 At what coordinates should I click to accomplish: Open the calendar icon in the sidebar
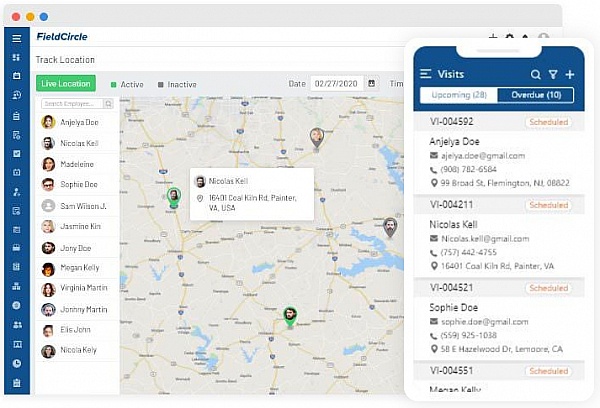[x=16, y=76]
